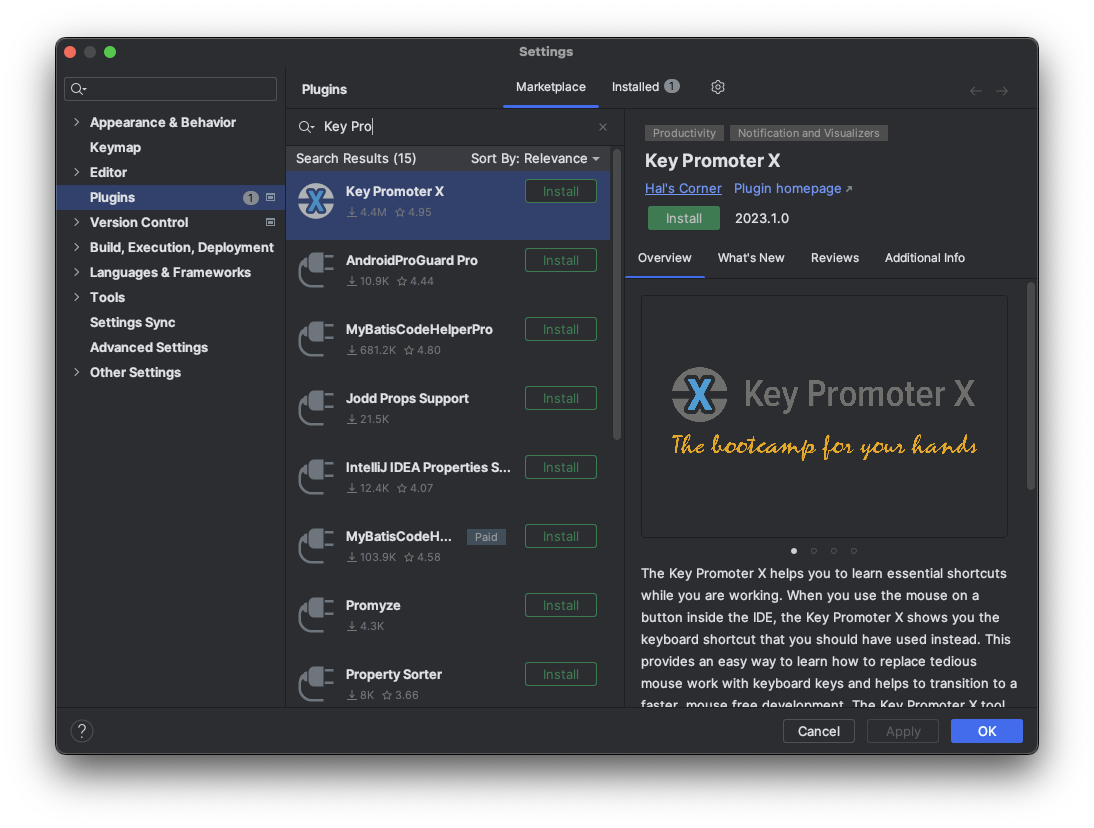Image resolution: width=1094 pixels, height=828 pixels.
Task: Click the update count badge on Plugins
Action: tap(250, 198)
